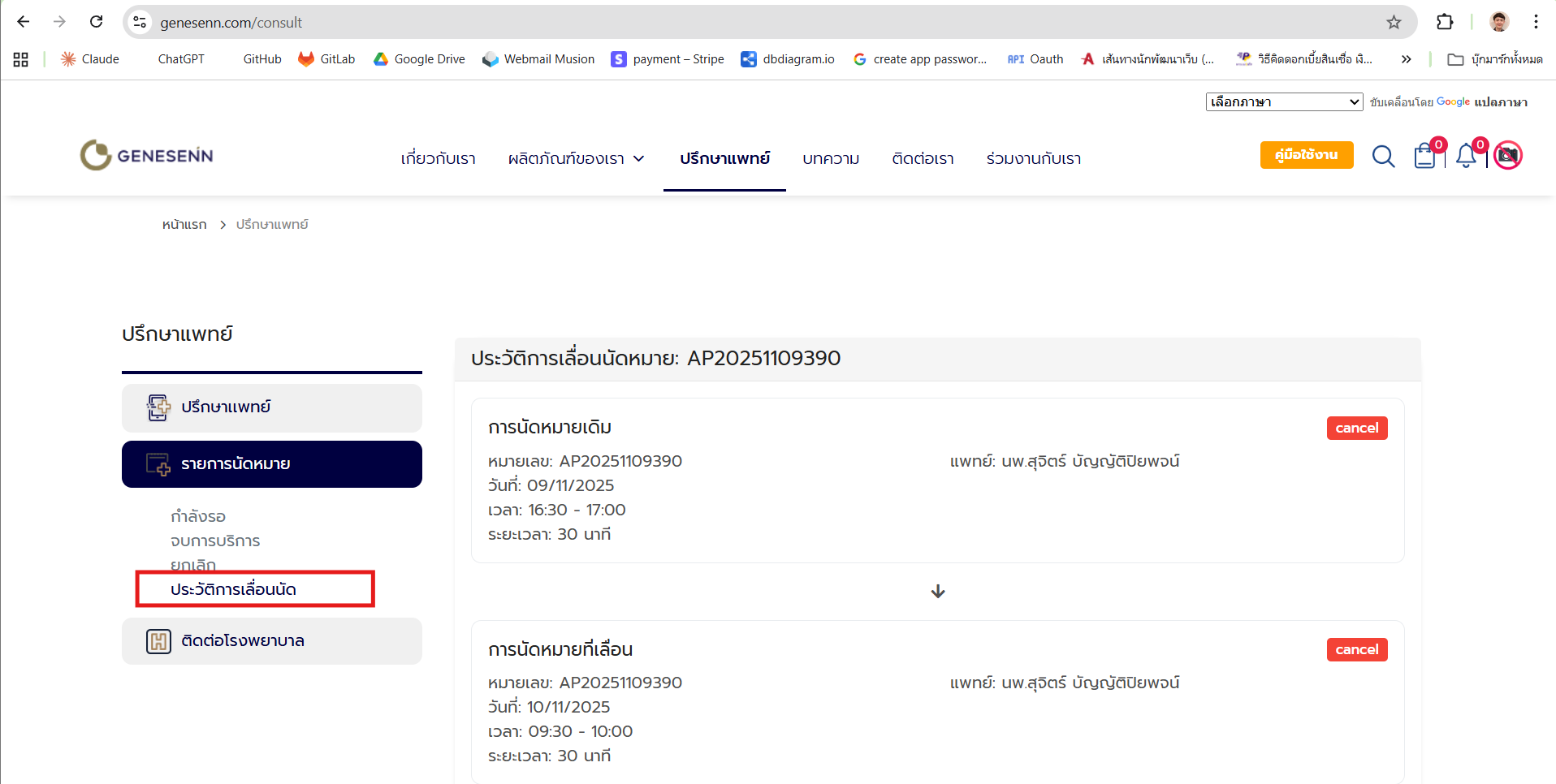This screenshot has width=1556, height=784.
Task: Open the เลือกภาษา language dropdown
Action: pyautogui.click(x=1283, y=101)
